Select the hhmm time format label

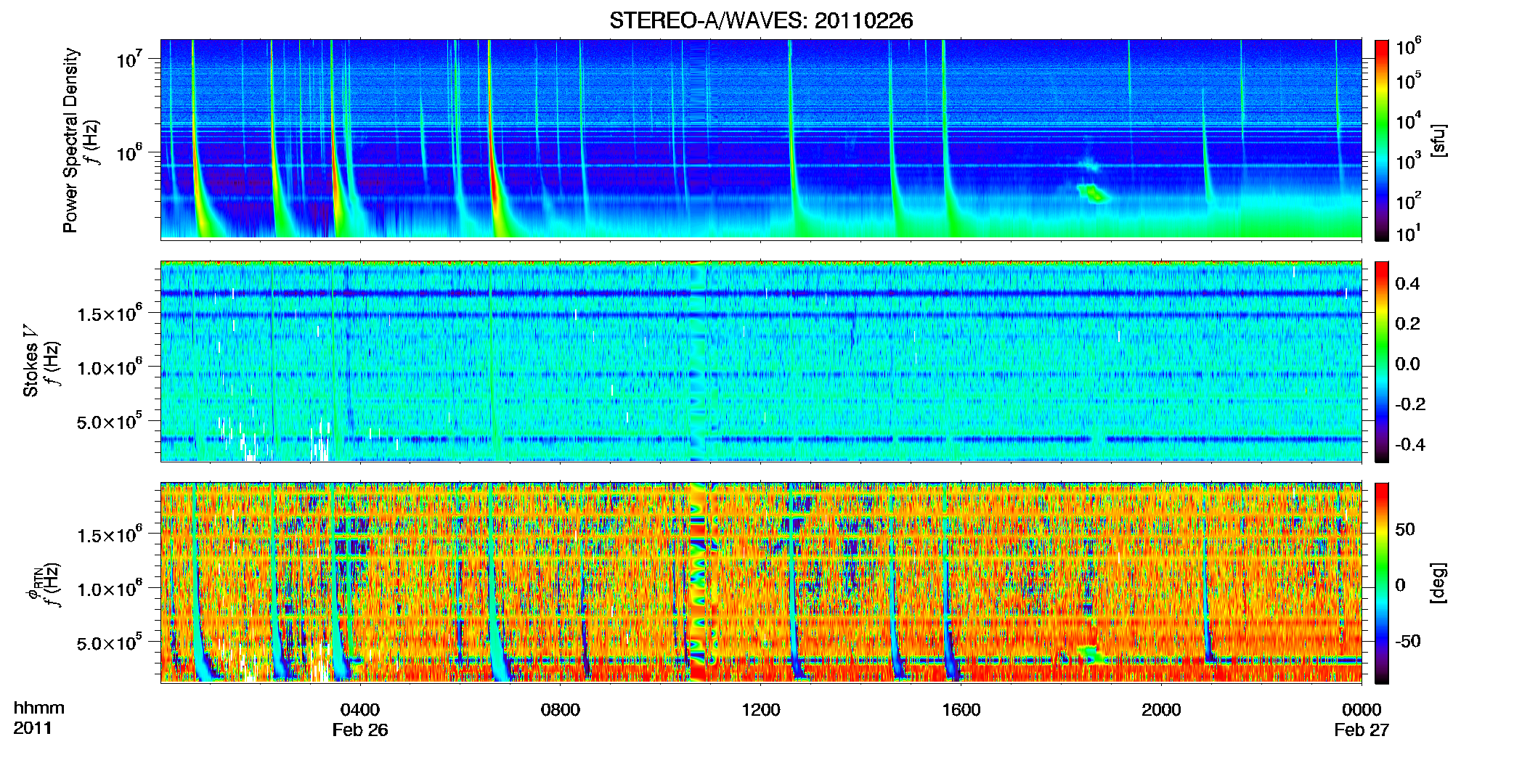[x=39, y=708]
